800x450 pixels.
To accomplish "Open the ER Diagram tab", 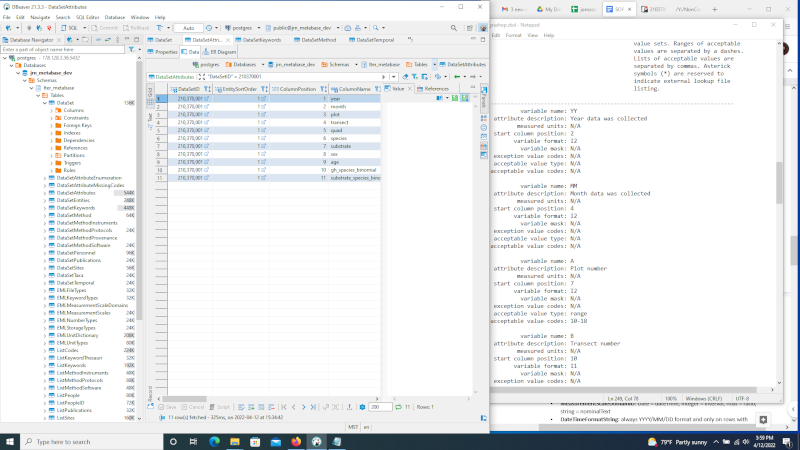I will point(219,51).
